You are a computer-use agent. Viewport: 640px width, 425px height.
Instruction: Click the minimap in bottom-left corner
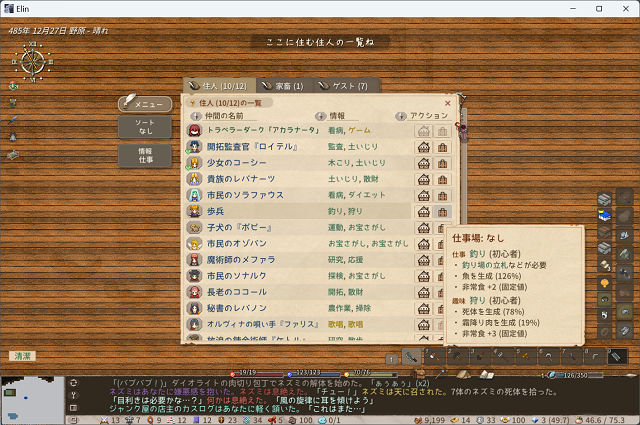(32, 400)
